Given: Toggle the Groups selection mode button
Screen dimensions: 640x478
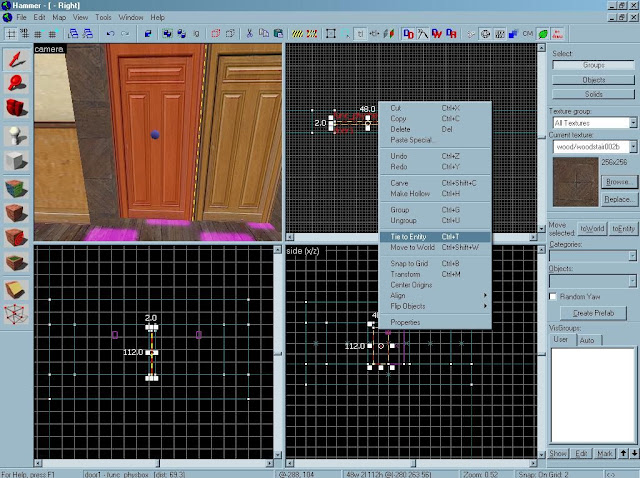Looking at the screenshot, I should coord(594,65).
